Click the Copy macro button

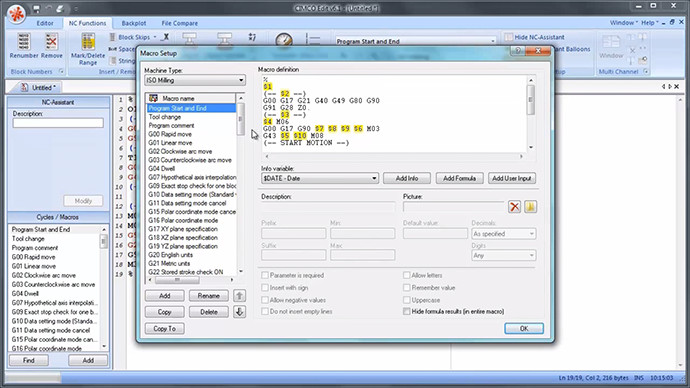point(165,312)
